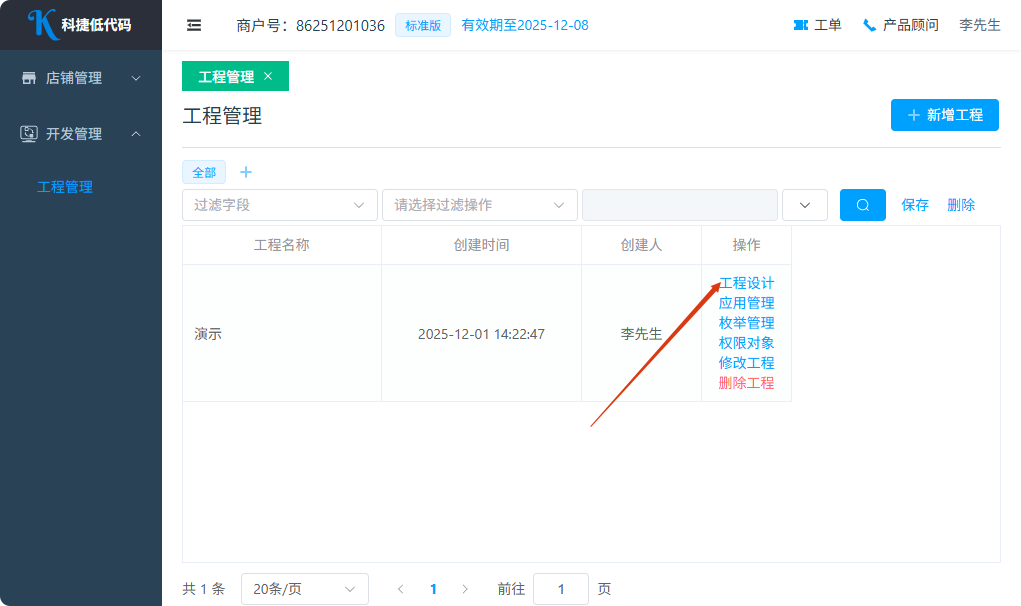
Task: Go to previous page arrow
Action: (401, 589)
